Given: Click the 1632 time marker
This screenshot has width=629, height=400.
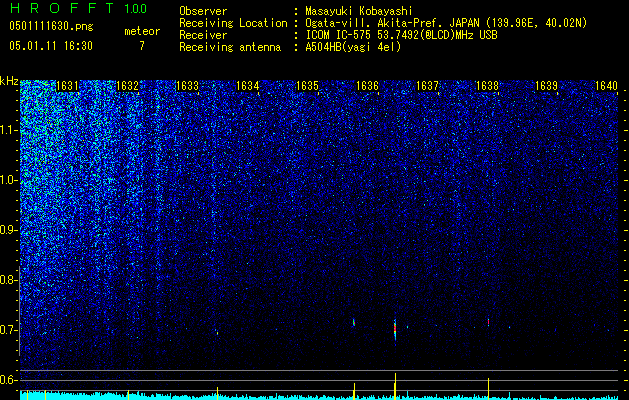Looking at the screenshot, I should pyautogui.click(x=127, y=86).
